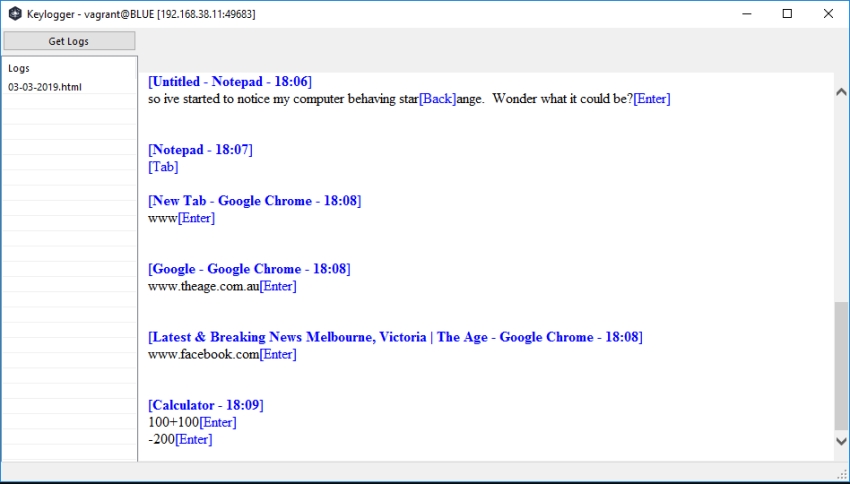This screenshot has width=850, height=484.
Task: Click the scrollbar up arrow
Action: [x=841, y=92]
